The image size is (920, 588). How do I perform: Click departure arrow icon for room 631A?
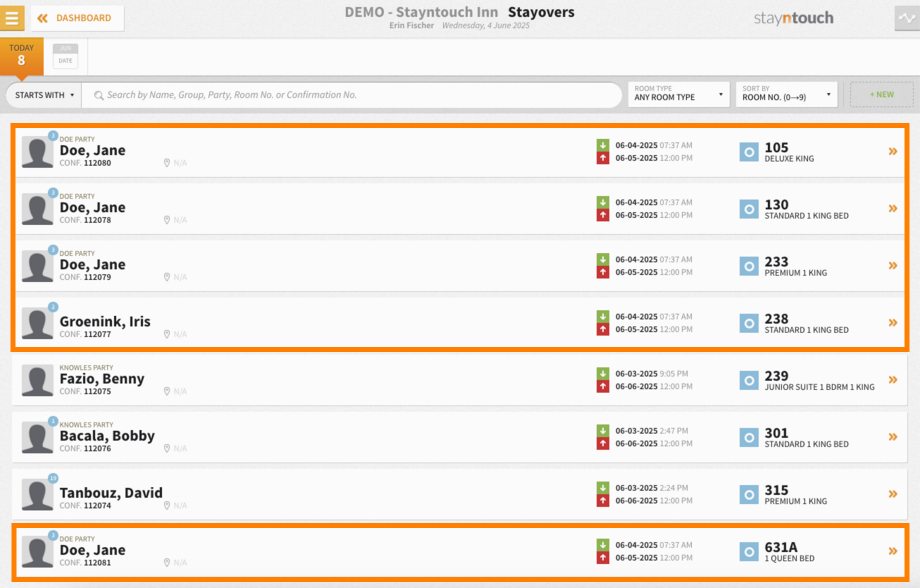point(603,558)
